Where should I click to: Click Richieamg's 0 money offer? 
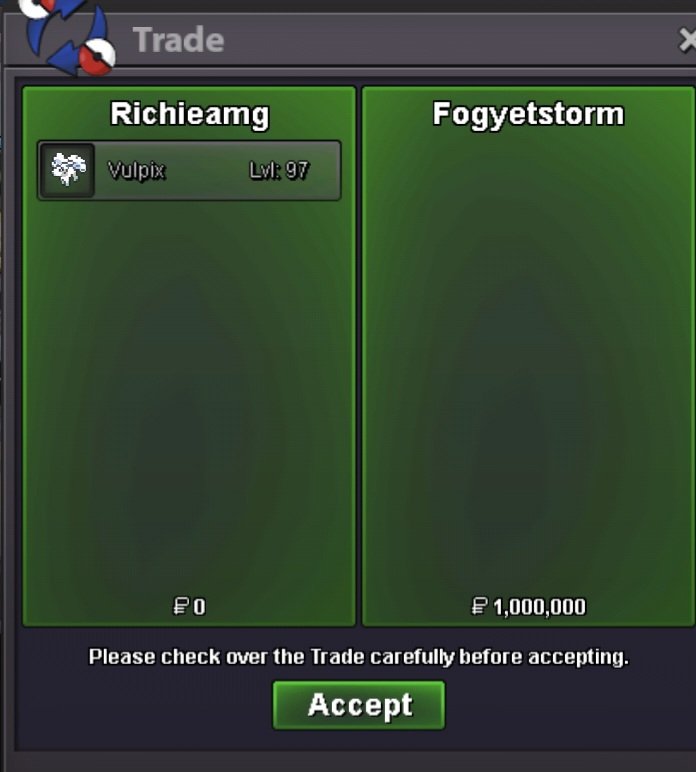point(190,606)
